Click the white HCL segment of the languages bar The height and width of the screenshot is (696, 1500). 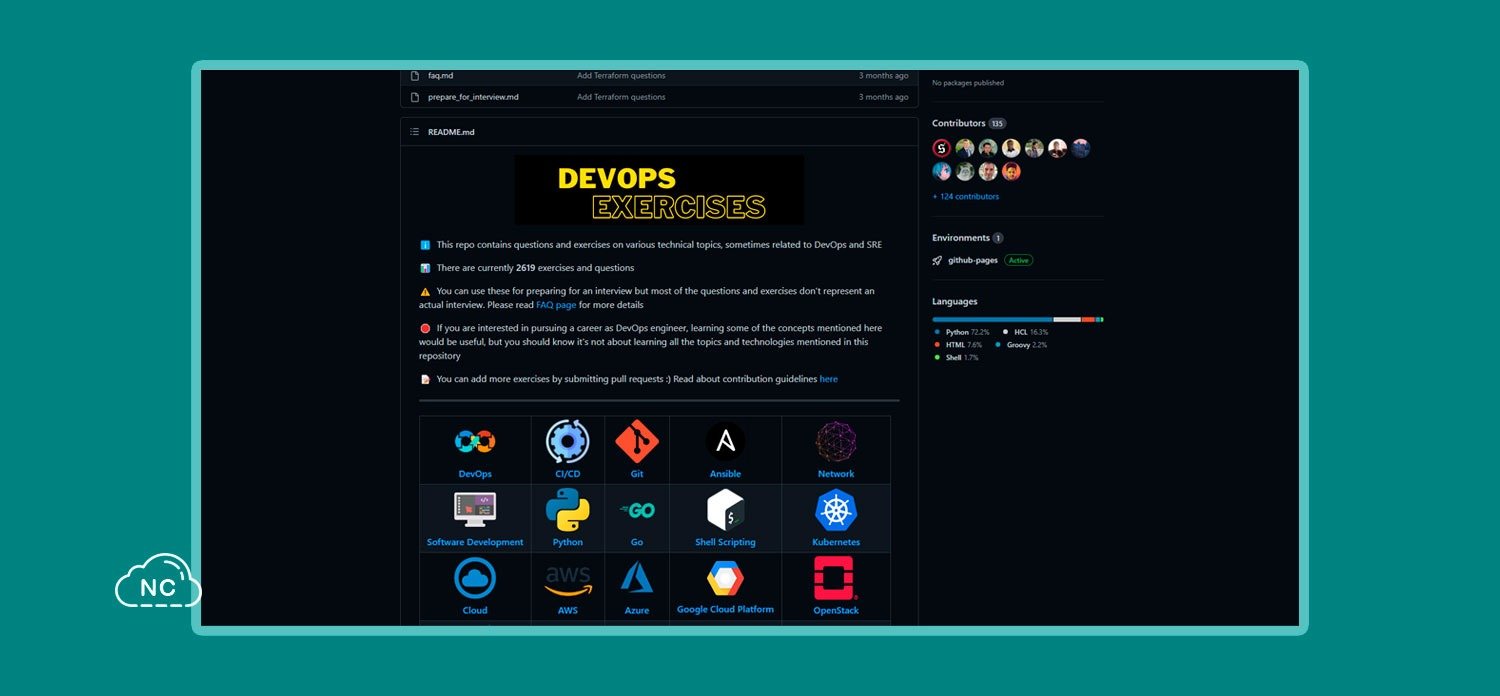tap(1068, 320)
